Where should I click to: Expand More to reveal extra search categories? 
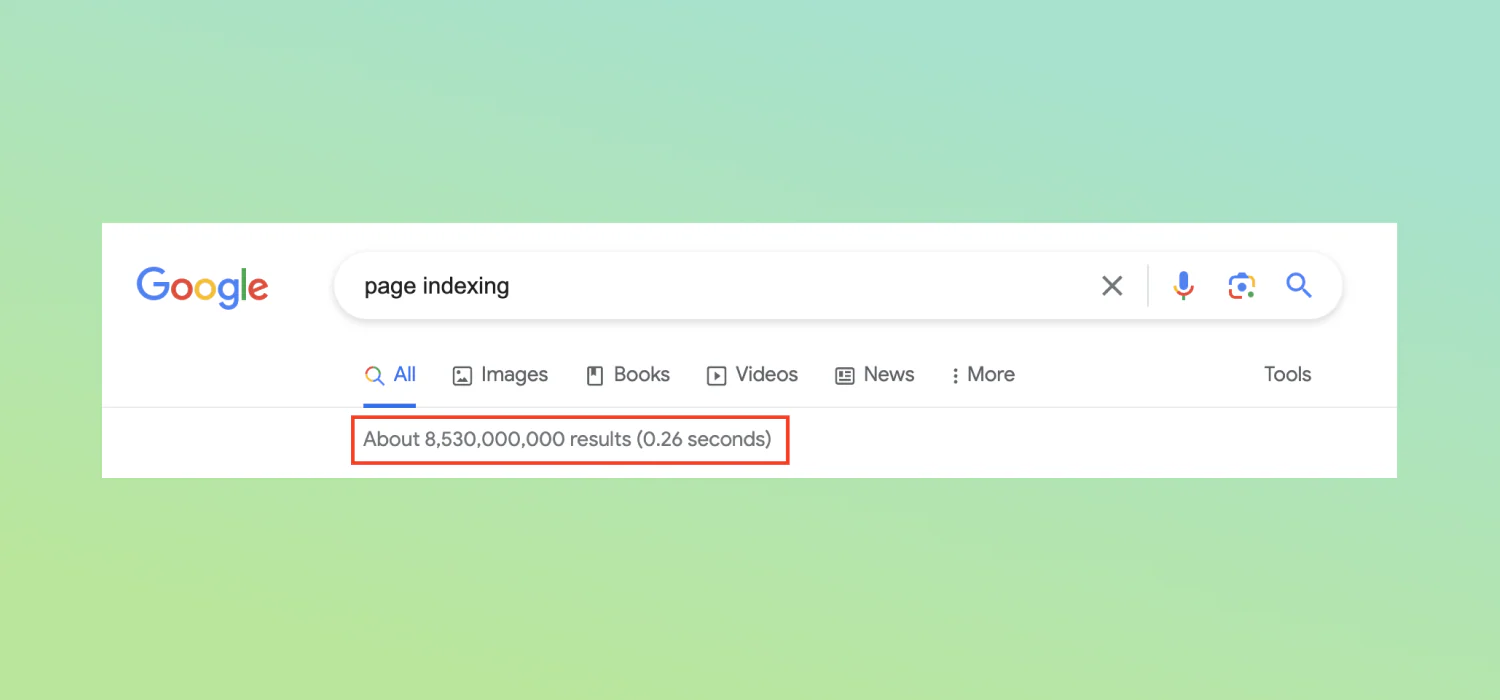(x=991, y=374)
